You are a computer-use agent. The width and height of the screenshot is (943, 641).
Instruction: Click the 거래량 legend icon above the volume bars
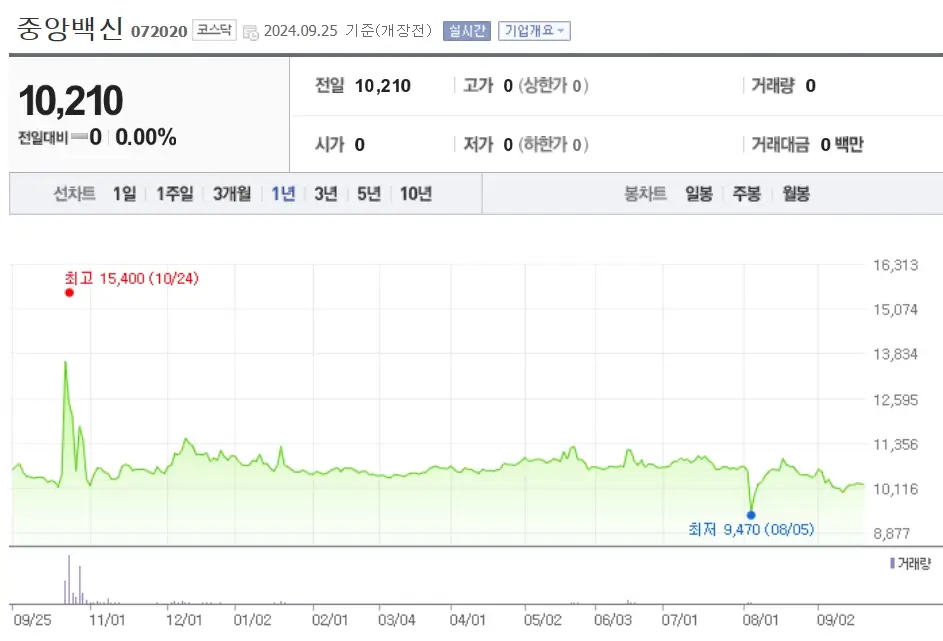coord(894,560)
